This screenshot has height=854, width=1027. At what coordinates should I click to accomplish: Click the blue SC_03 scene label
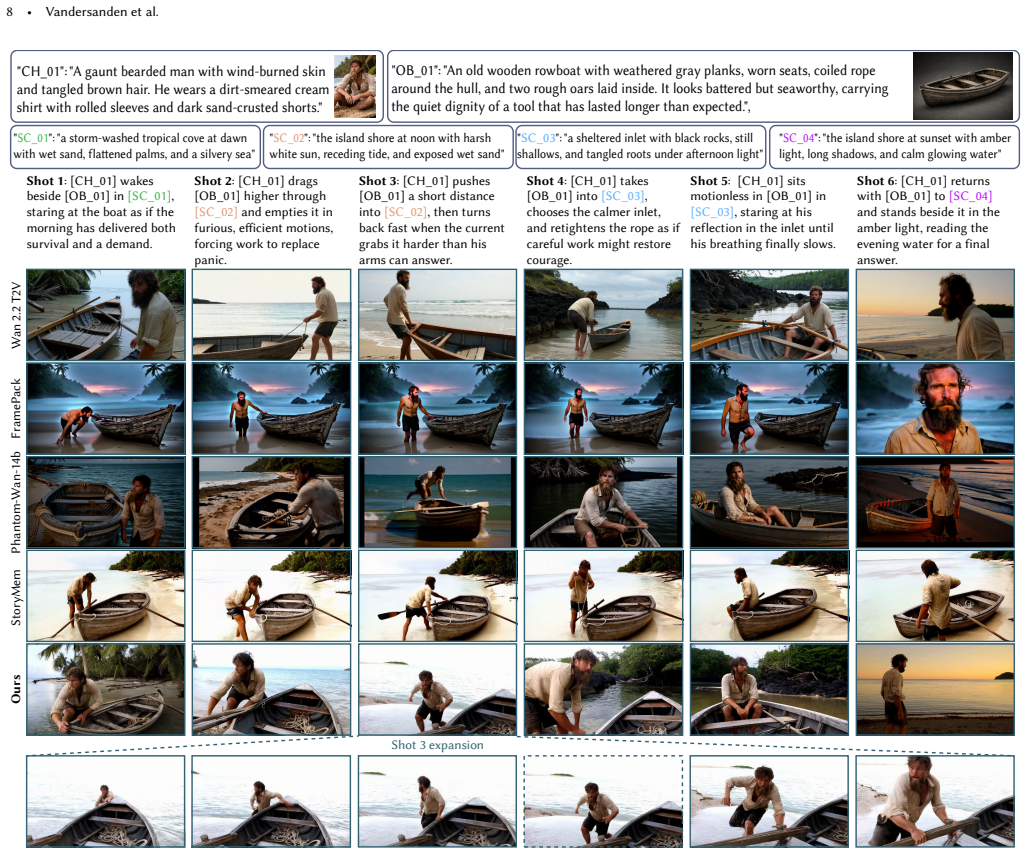coord(538,138)
